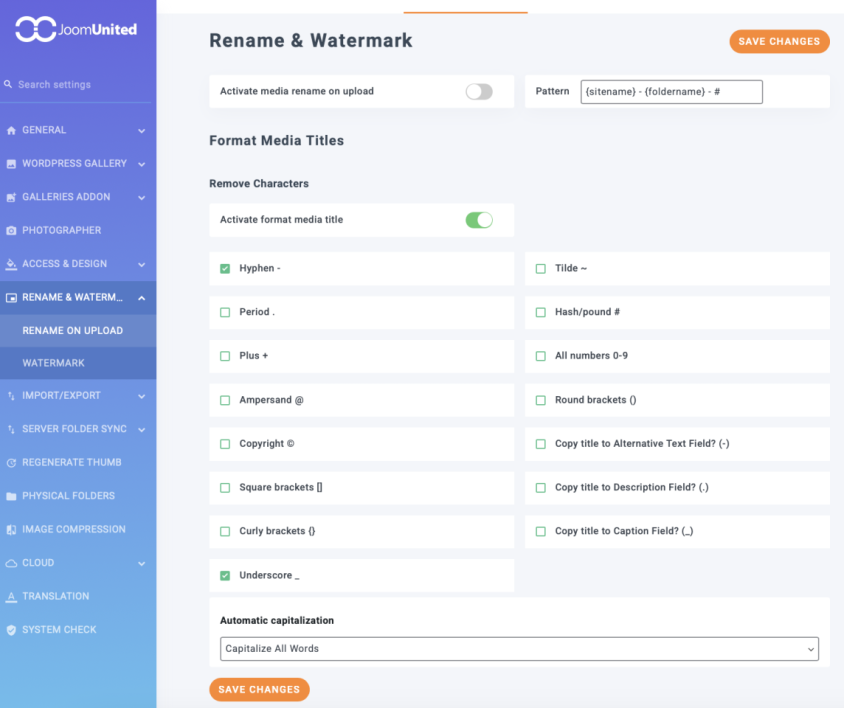Uncheck the Hyphen checkbox
This screenshot has height=708, width=844.
click(225, 269)
